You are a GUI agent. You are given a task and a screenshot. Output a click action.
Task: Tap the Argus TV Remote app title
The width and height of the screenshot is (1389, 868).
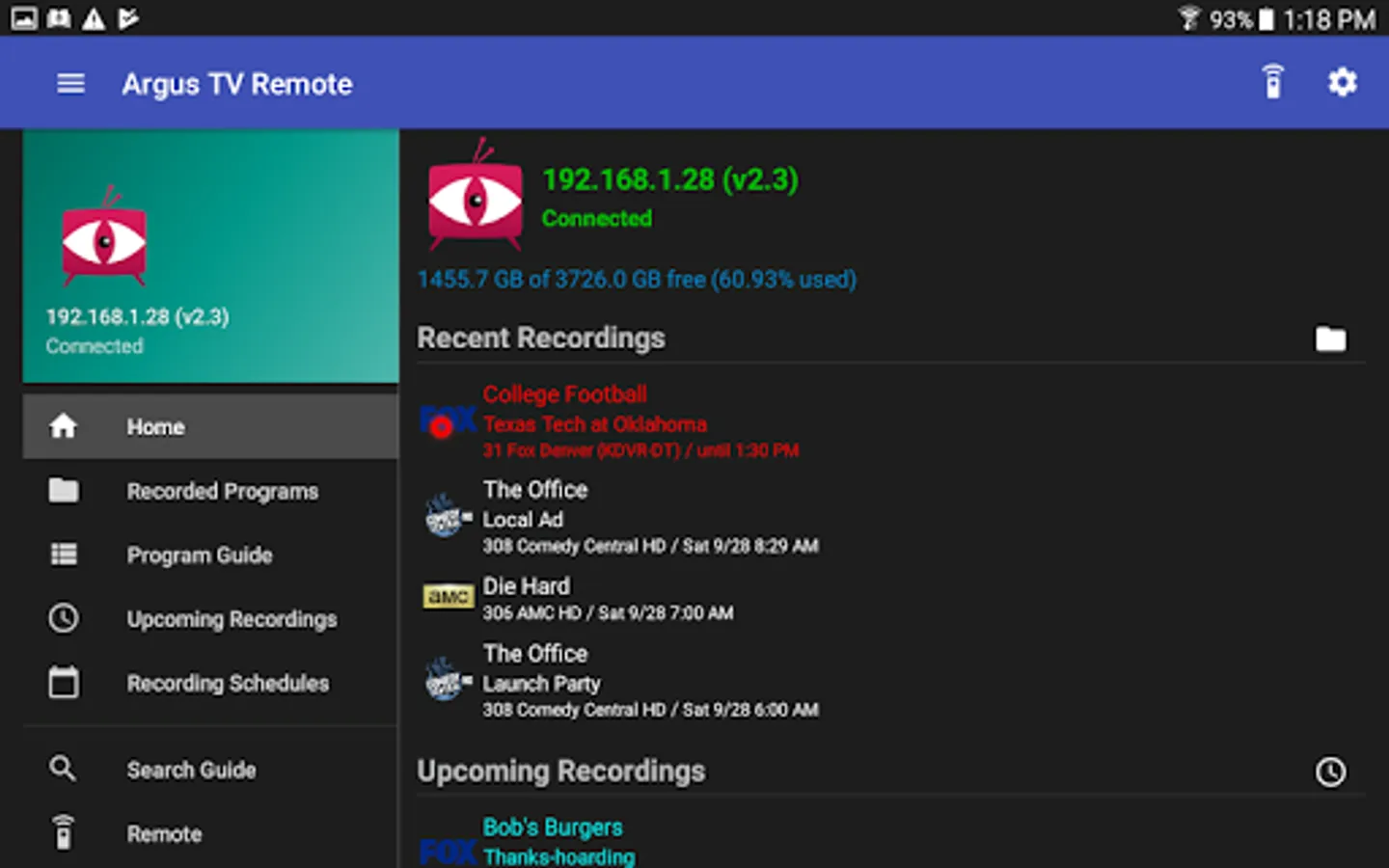coord(237,84)
